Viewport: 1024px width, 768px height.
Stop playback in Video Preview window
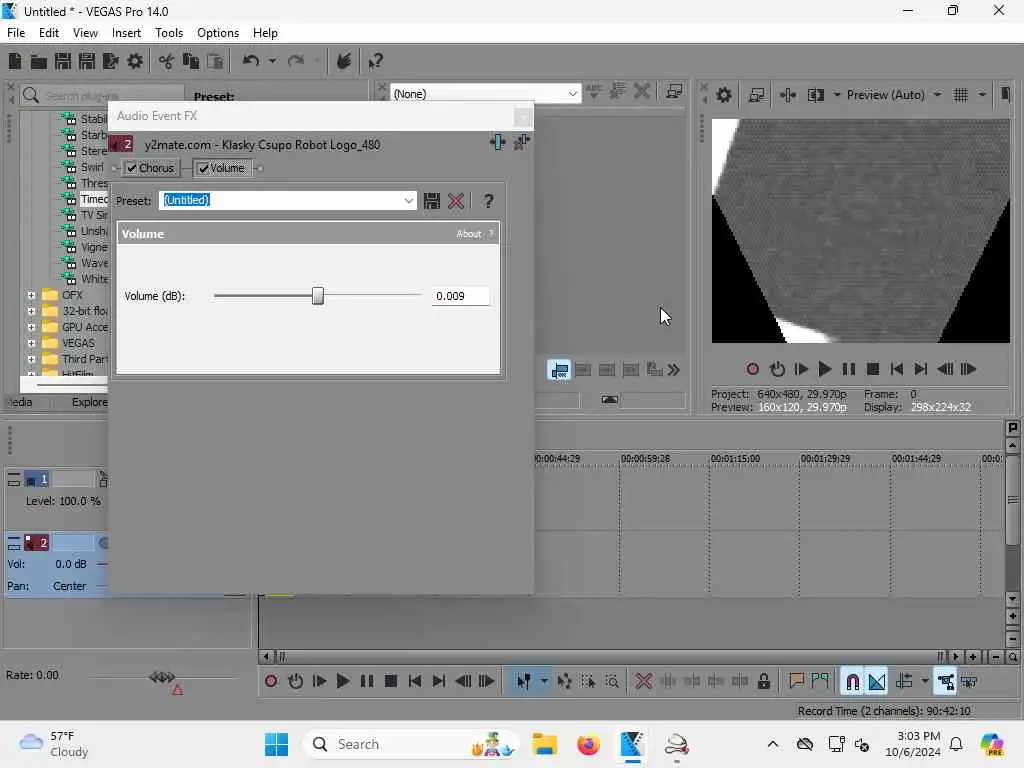tap(872, 369)
